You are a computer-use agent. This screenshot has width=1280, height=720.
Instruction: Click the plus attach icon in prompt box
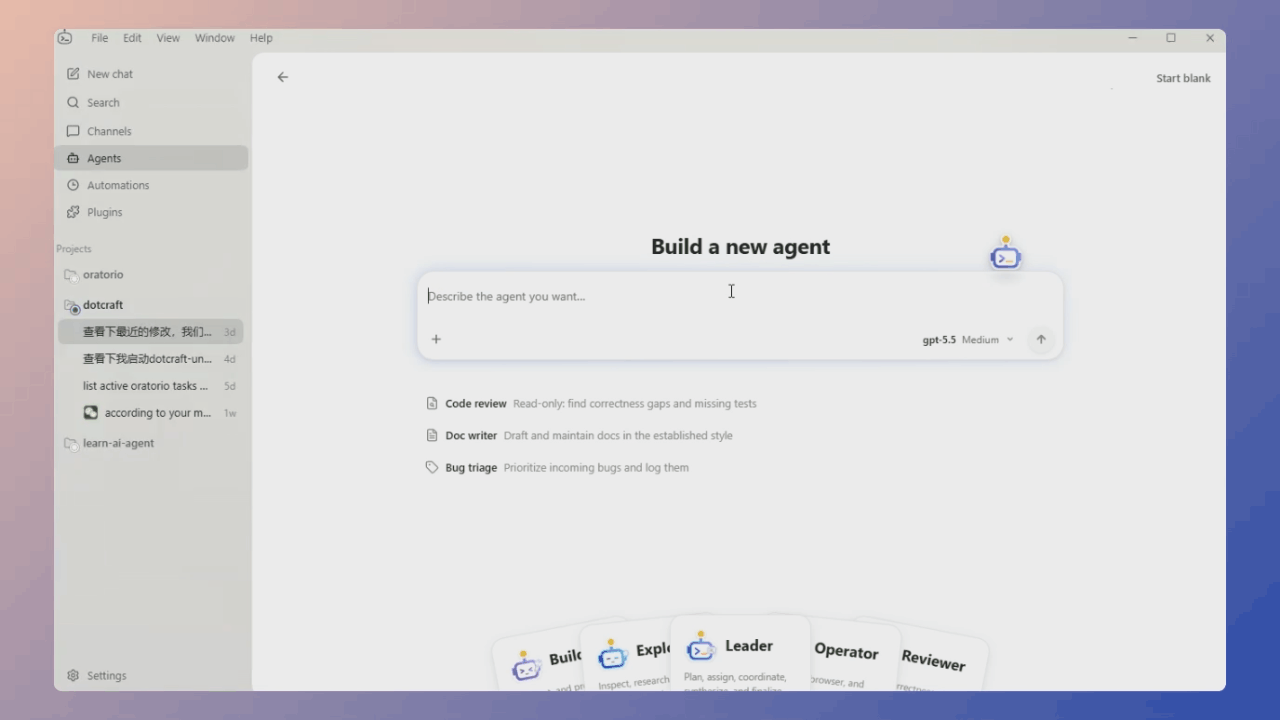point(436,339)
